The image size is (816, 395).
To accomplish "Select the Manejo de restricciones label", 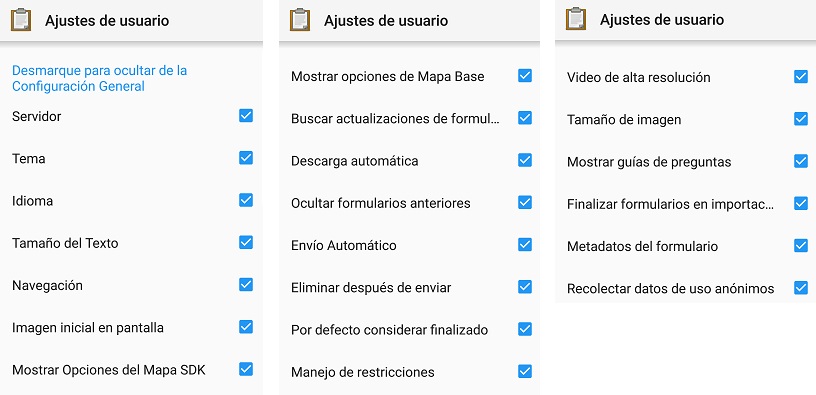I will click(362, 372).
